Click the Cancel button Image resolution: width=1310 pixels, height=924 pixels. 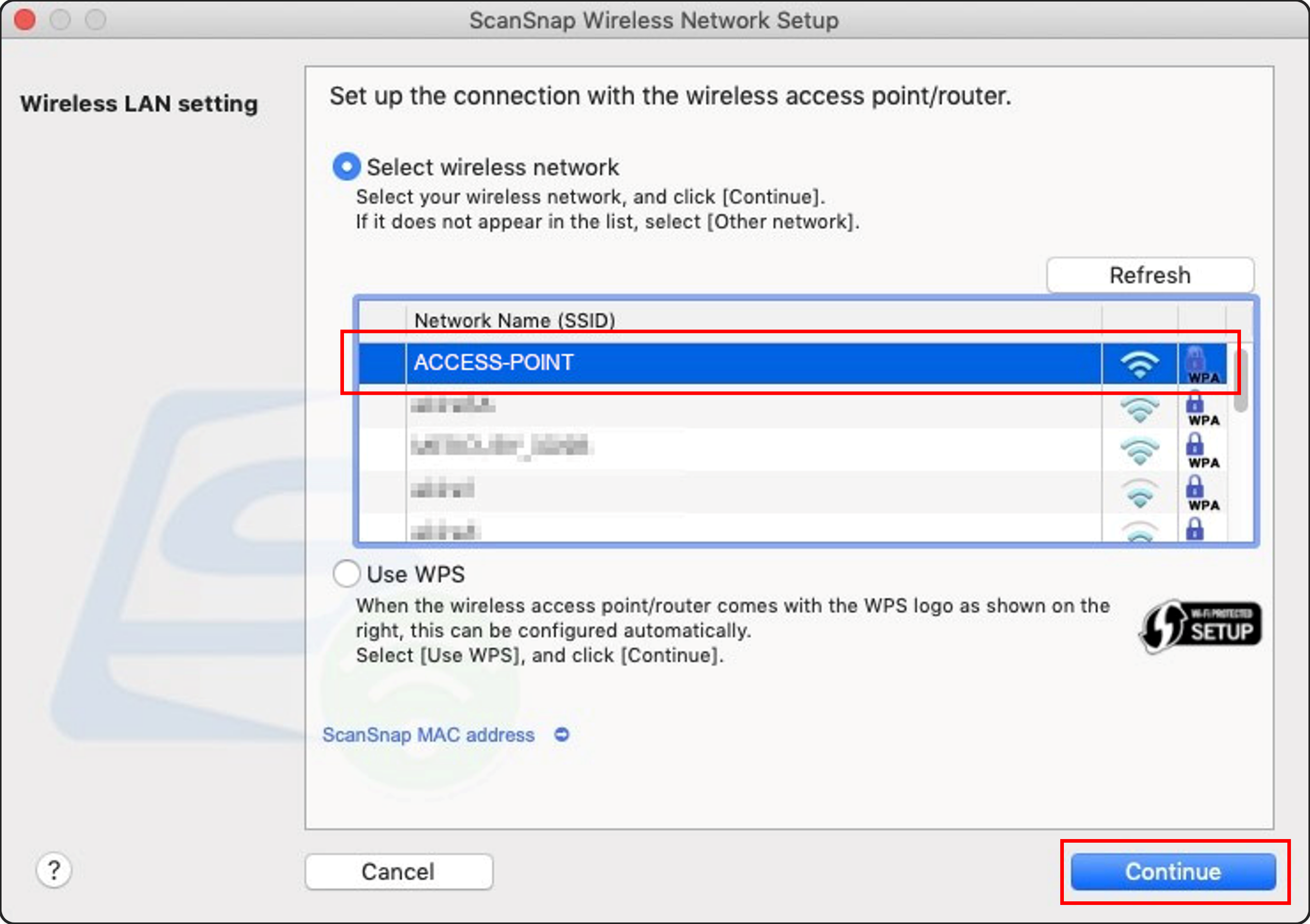pyautogui.click(x=399, y=871)
